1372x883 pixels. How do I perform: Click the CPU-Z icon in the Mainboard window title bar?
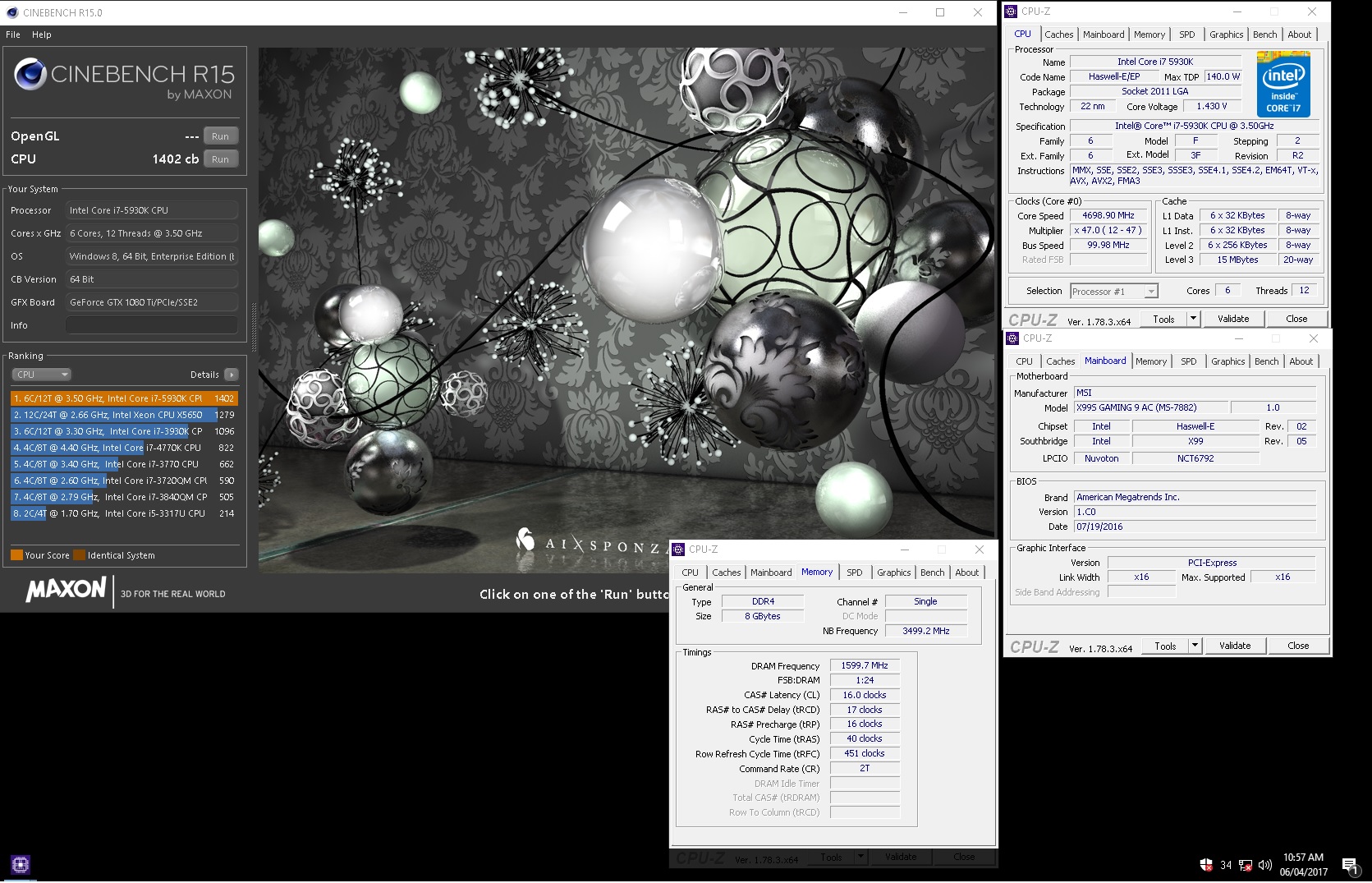[x=1012, y=338]
